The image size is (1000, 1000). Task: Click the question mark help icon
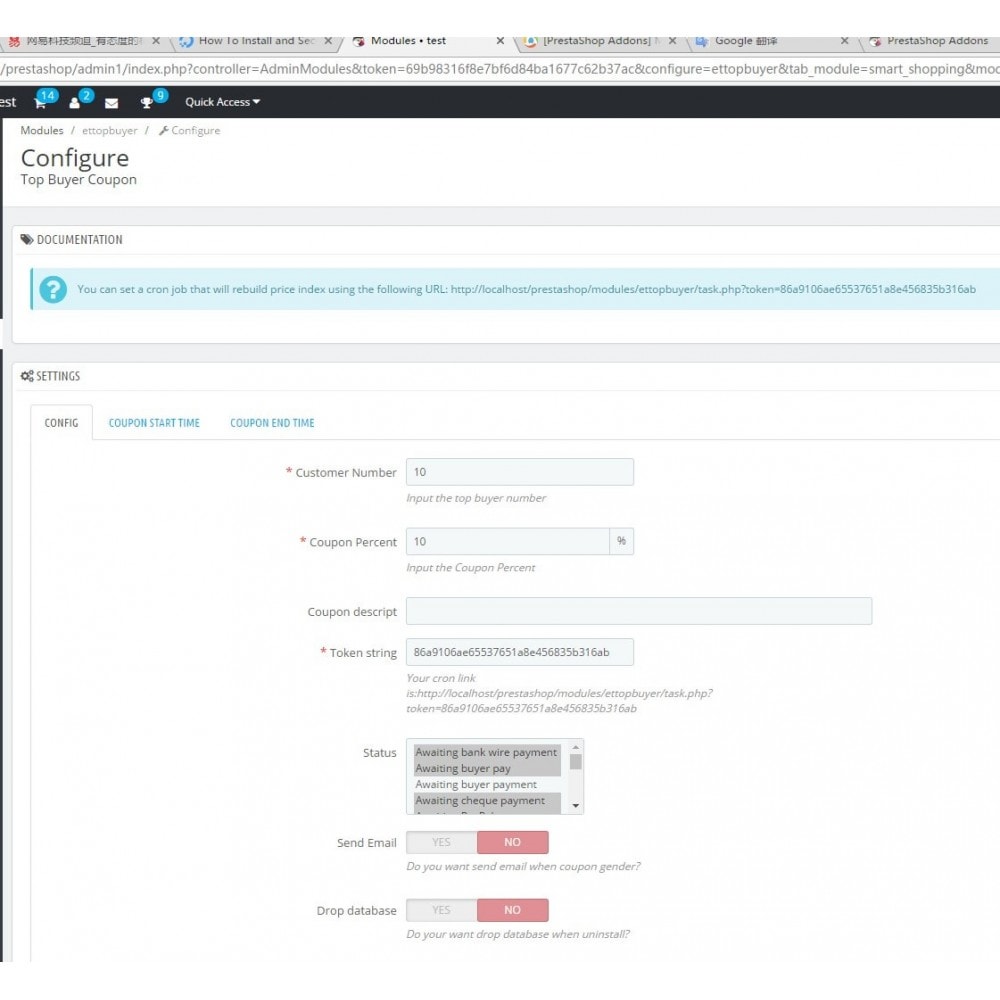[x=53, y=289]
